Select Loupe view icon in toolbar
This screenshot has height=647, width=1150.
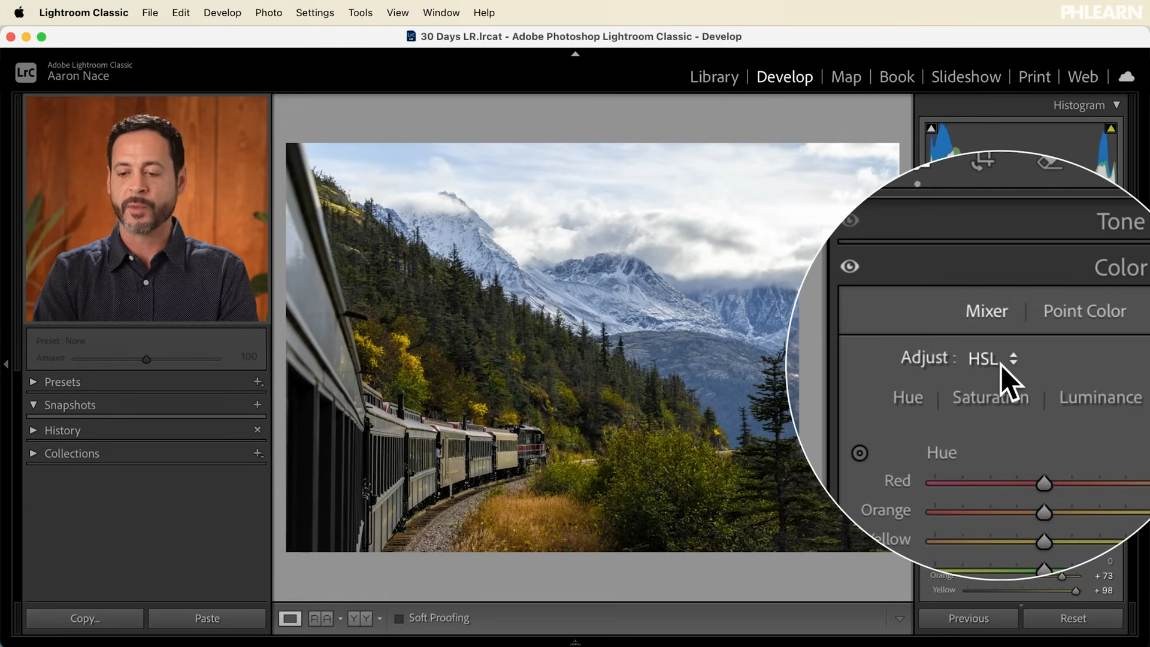(x=290, y=618)
